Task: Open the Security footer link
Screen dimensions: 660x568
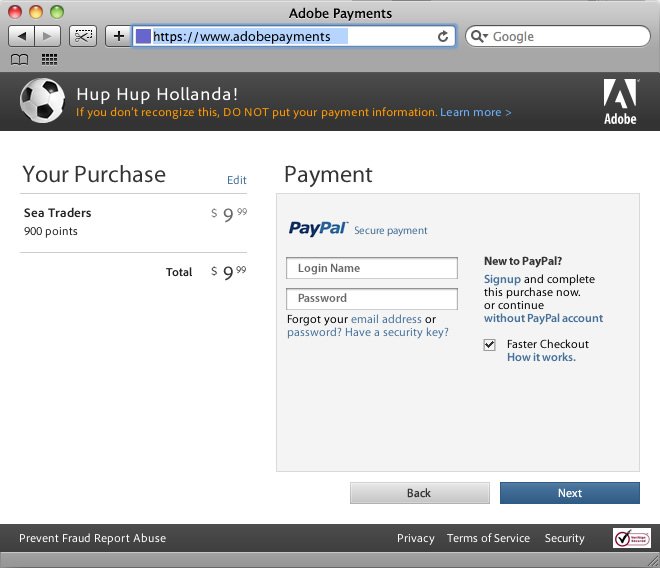Action: [564, 538]
